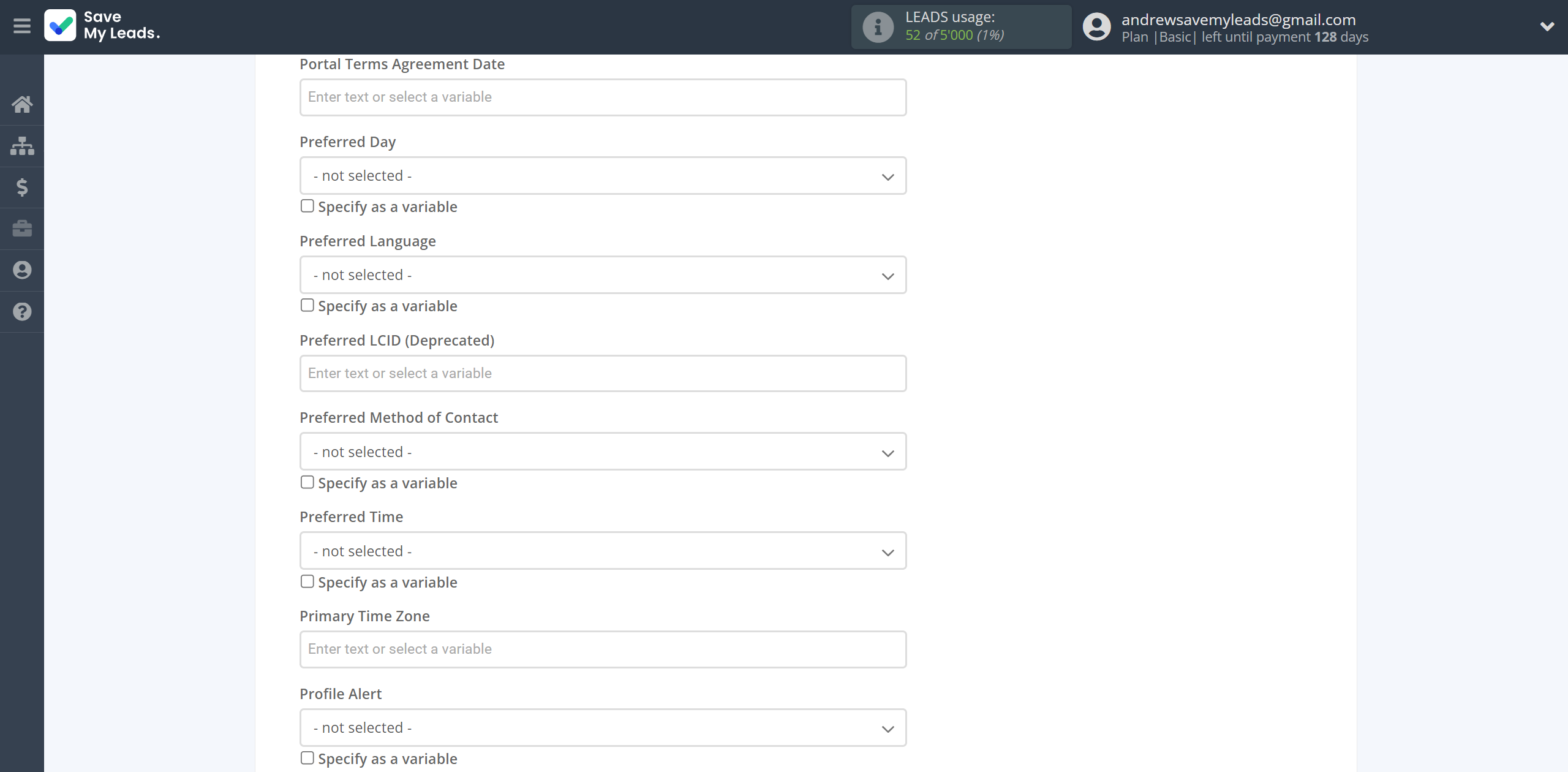The width and height of the screenshot is (1568, 772).
Task: Open the Preferred Method of Contact dropdown
Action: pos(603,452)
